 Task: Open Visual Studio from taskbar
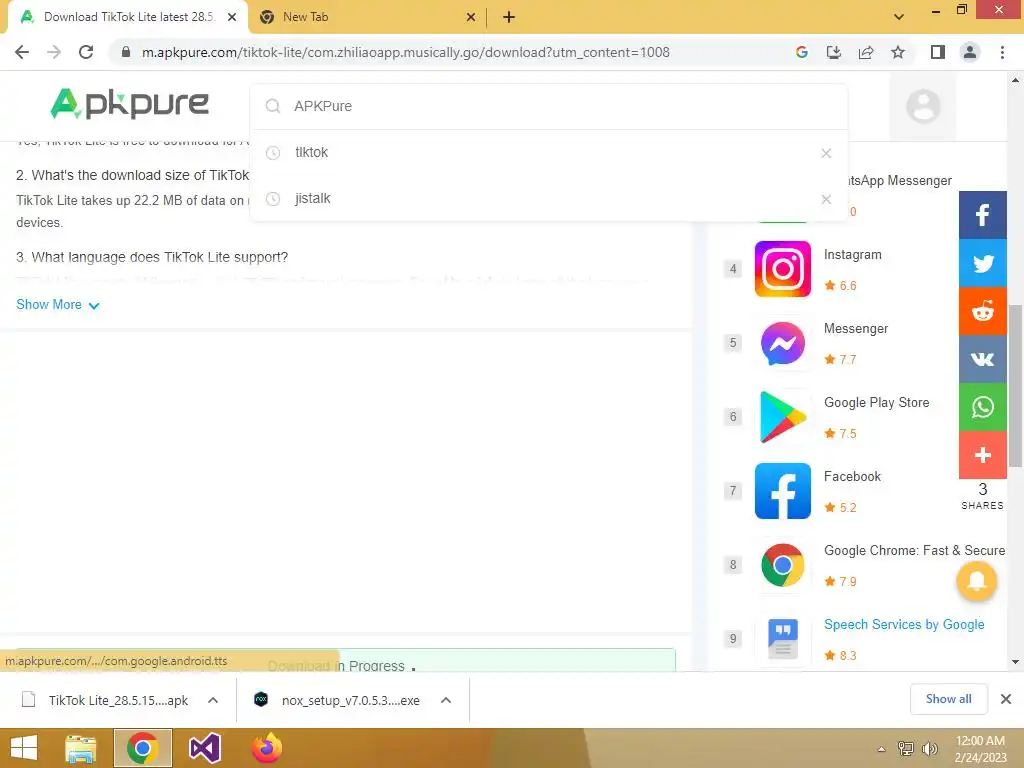(204, 748)
